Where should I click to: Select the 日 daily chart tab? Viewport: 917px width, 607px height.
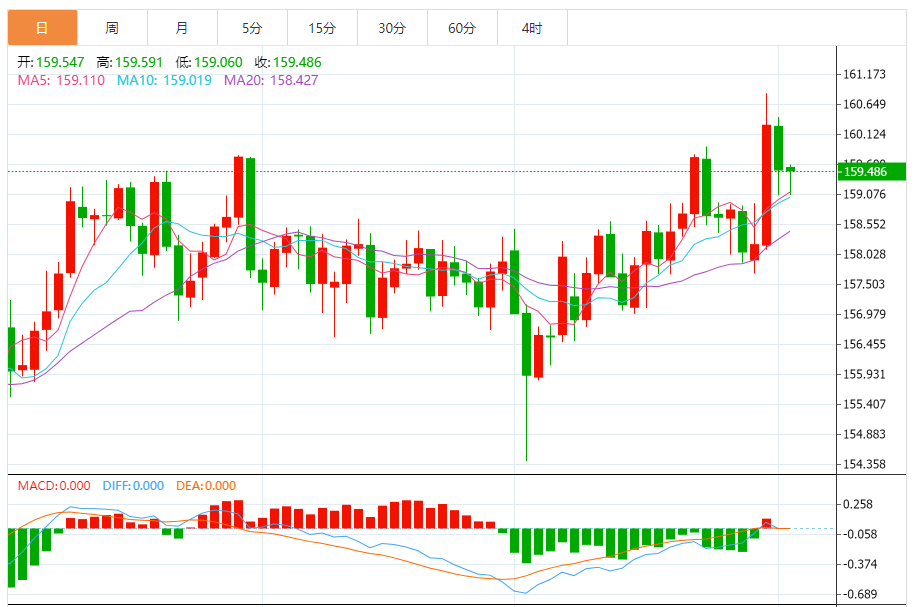[x=42, y=27]
